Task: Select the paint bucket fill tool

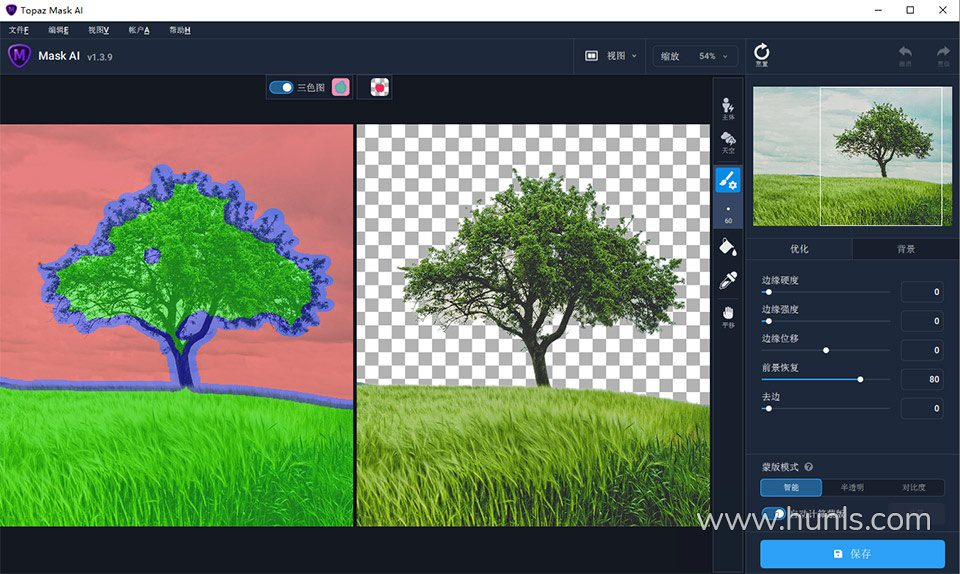Action: point(728,247)
